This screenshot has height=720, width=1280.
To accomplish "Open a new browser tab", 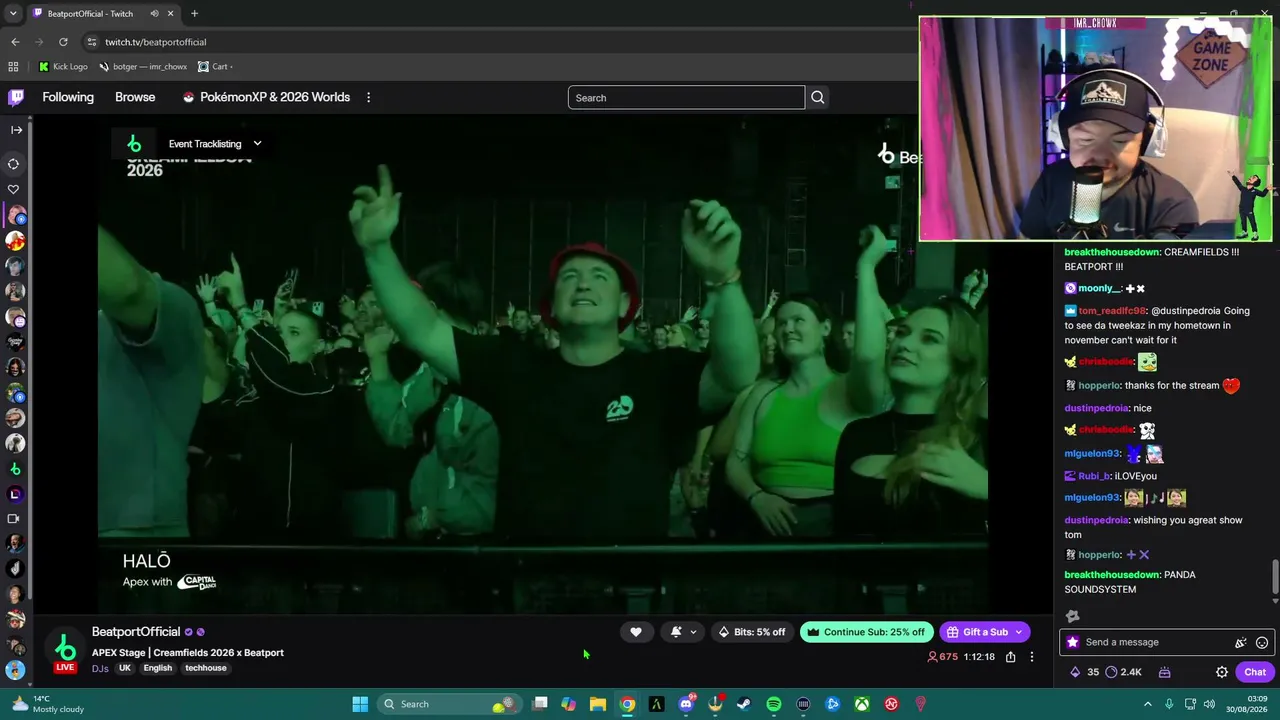I will [194, 14].
